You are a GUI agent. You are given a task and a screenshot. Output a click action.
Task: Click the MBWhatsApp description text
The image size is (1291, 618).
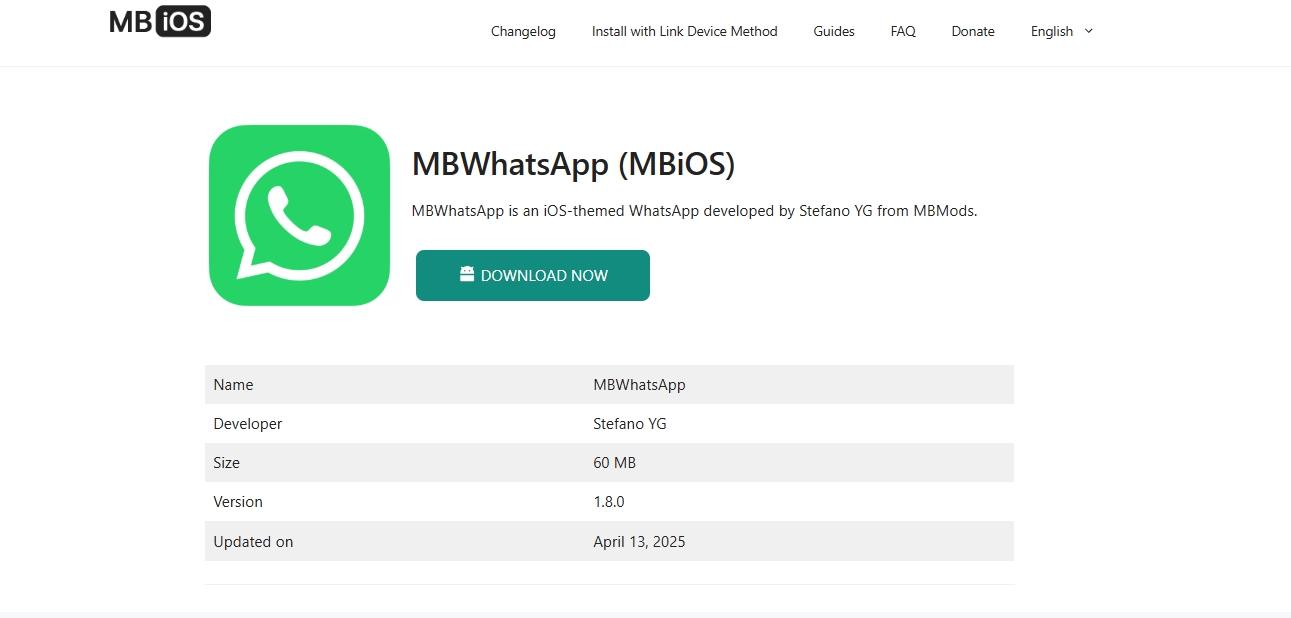pyautogui.click(x=695, y=210)
